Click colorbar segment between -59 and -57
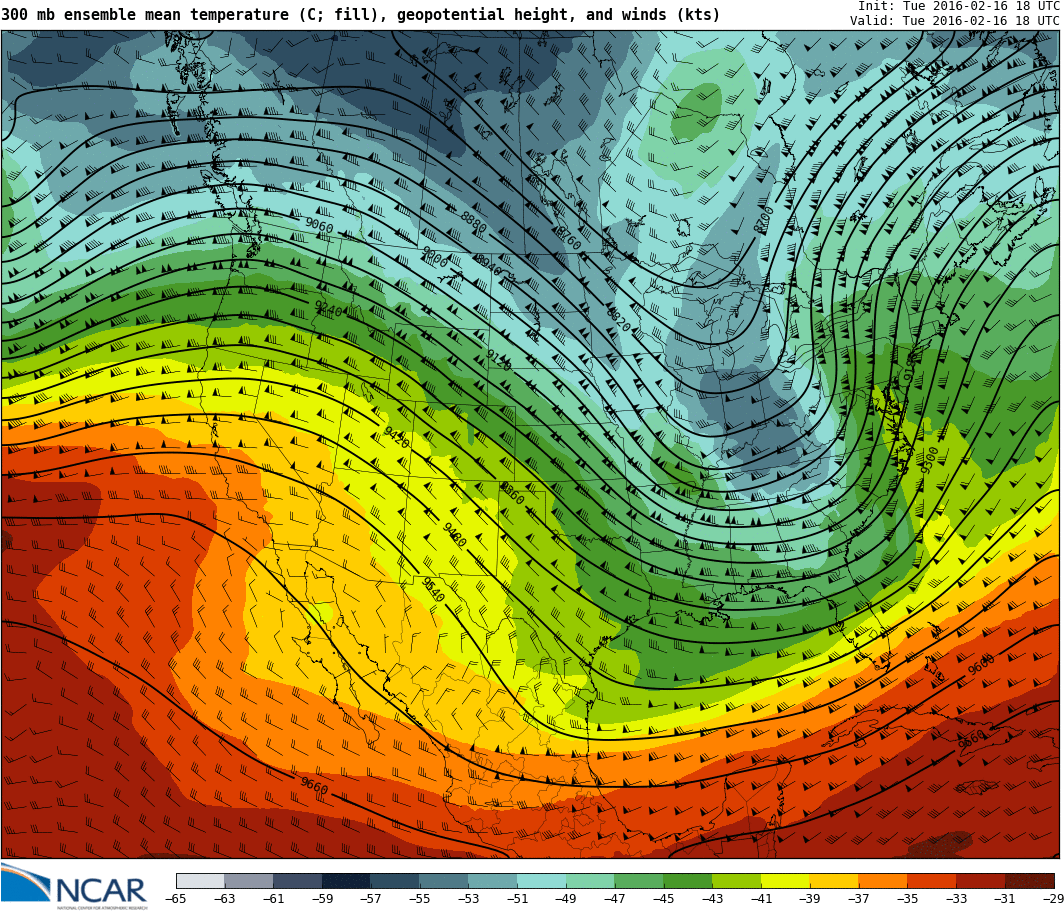The image size is (1064, 911). click(x=347, y=880)
